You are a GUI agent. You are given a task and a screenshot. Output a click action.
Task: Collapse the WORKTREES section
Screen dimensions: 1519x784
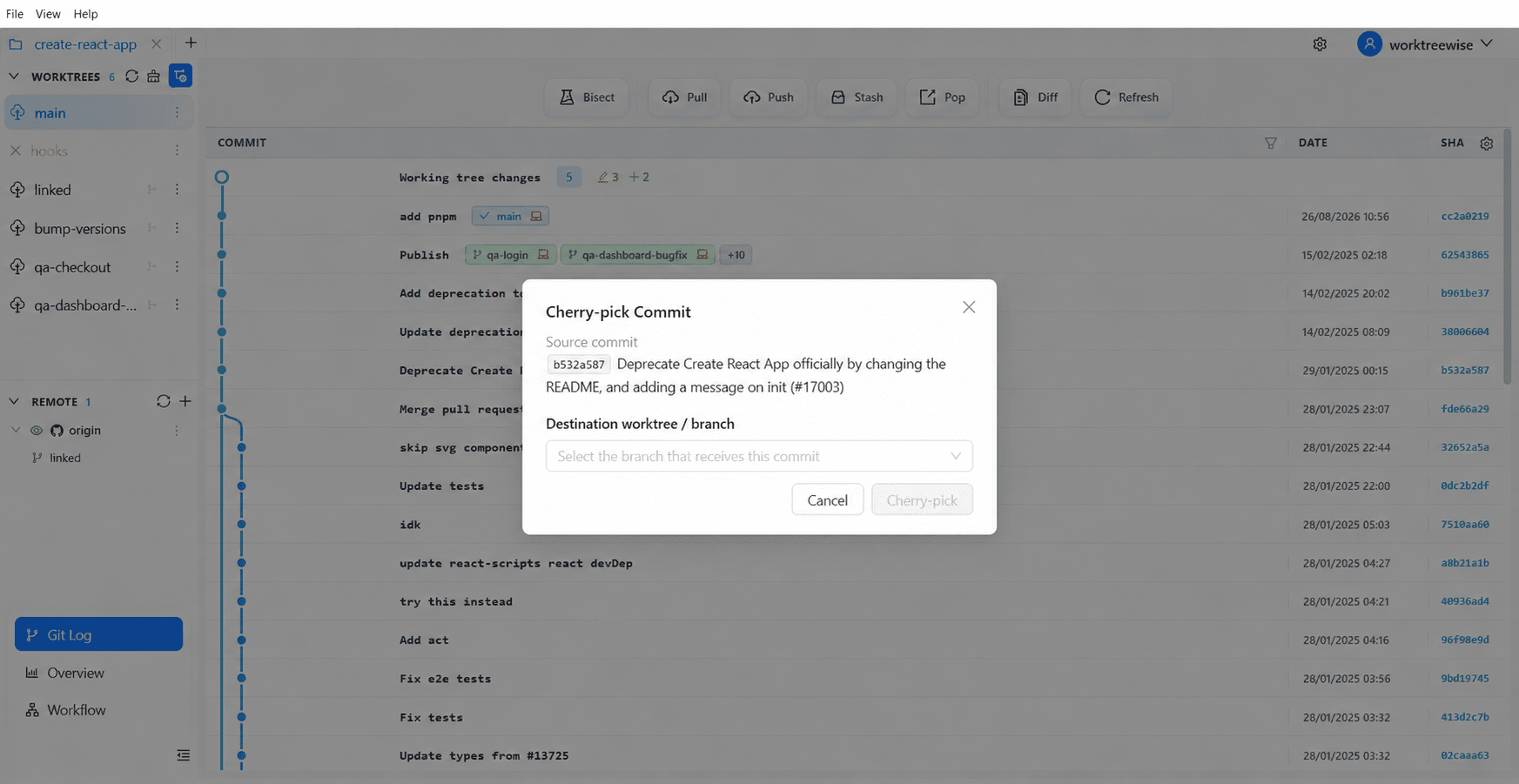(x=14, y=77)
